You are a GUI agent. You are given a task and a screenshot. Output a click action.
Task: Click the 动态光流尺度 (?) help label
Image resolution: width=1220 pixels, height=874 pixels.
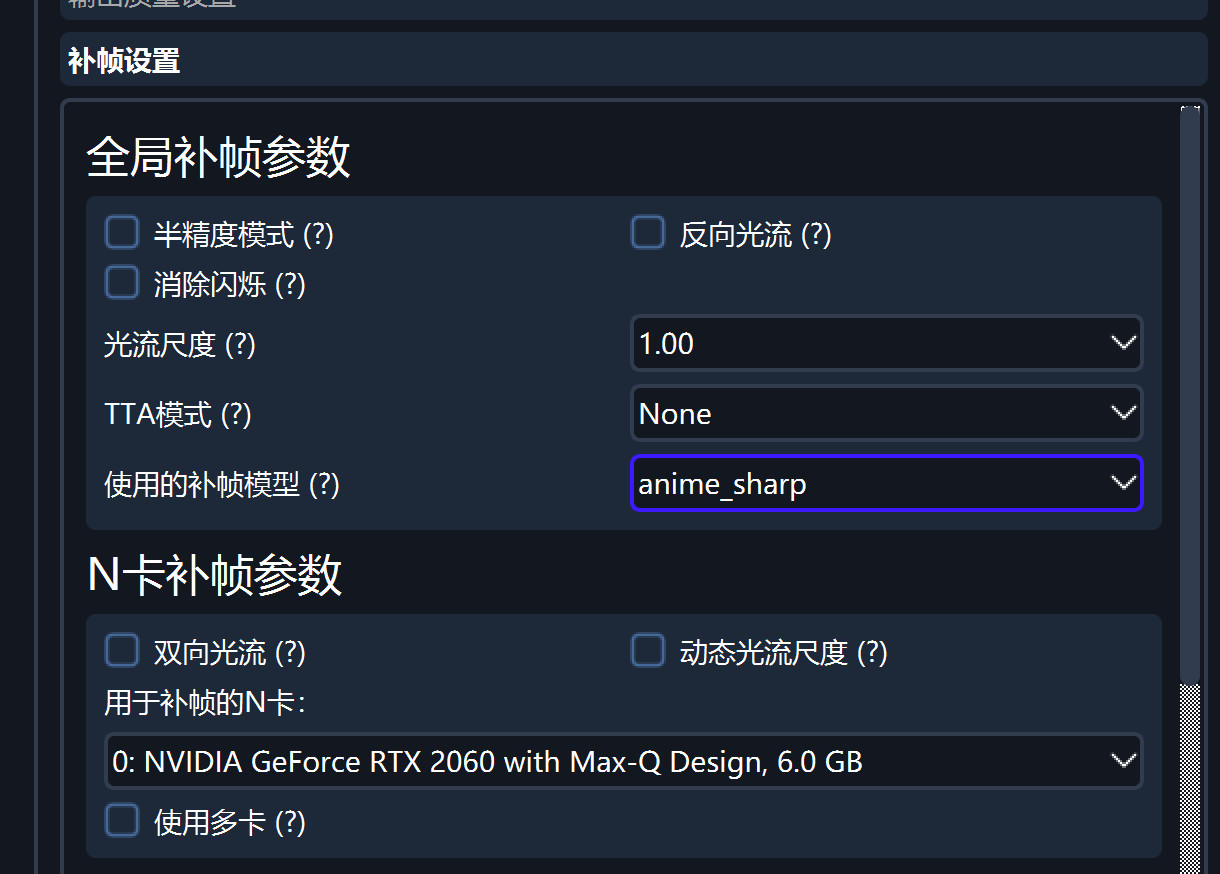[x=783, y=653]
